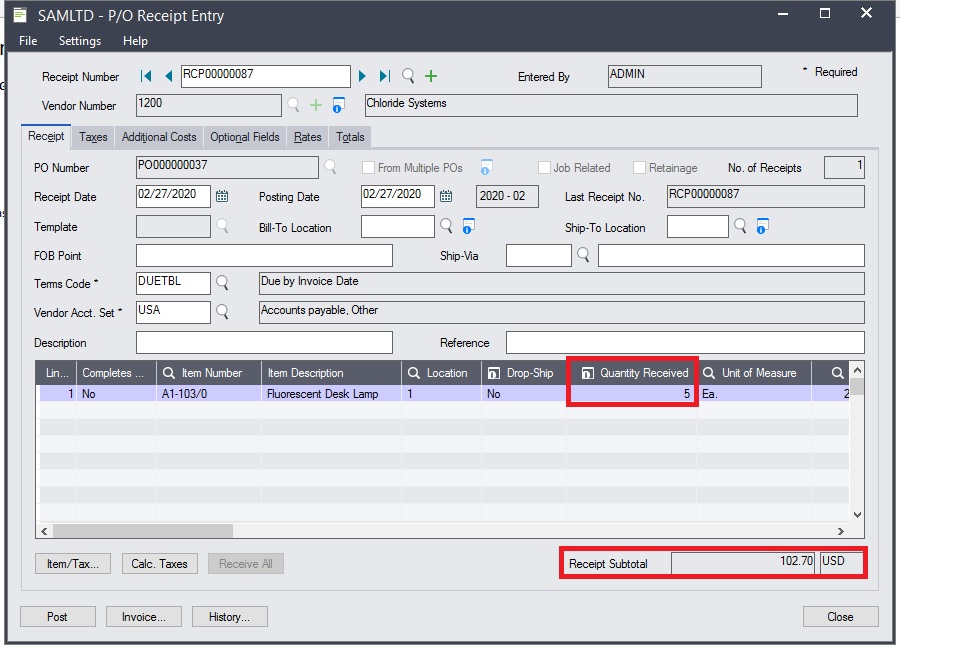Image resolution: width=960 pixels, height=649 pixels.
Task: Open Posting Date calendar picker
Action: (x=446, y=196)
